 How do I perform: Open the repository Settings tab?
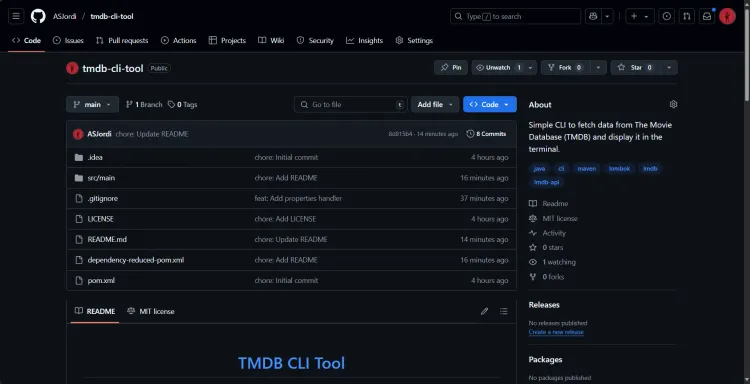pos(414,41)
